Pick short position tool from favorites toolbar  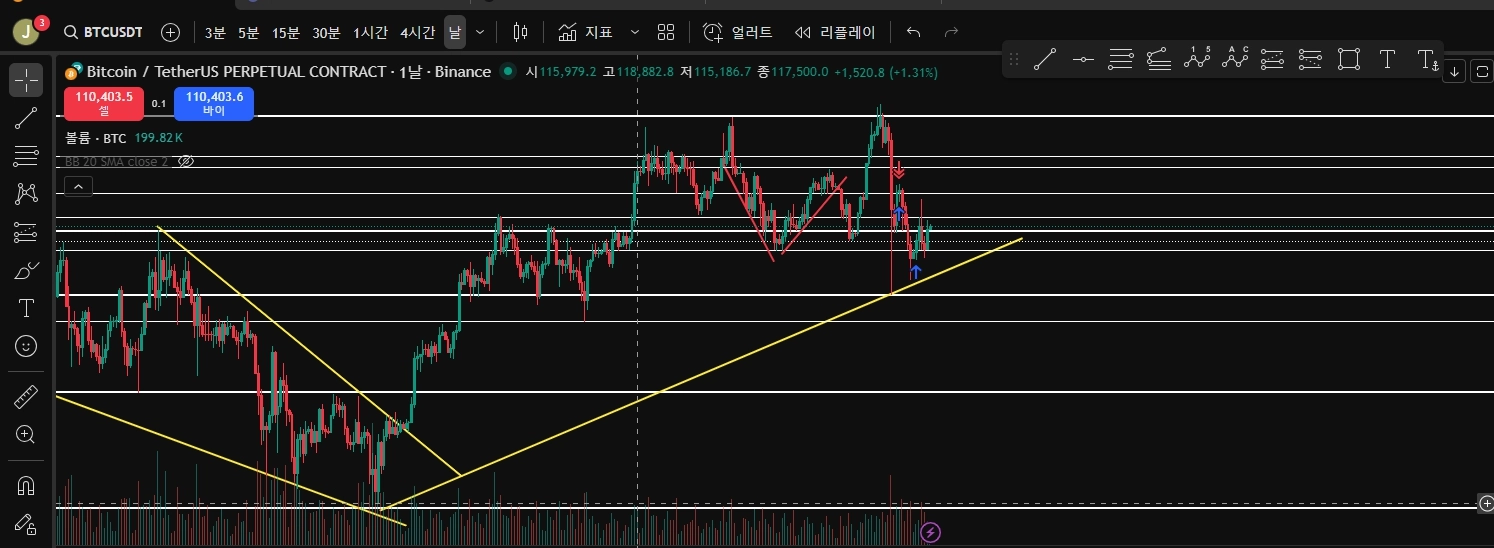[x=1311, y=59]
